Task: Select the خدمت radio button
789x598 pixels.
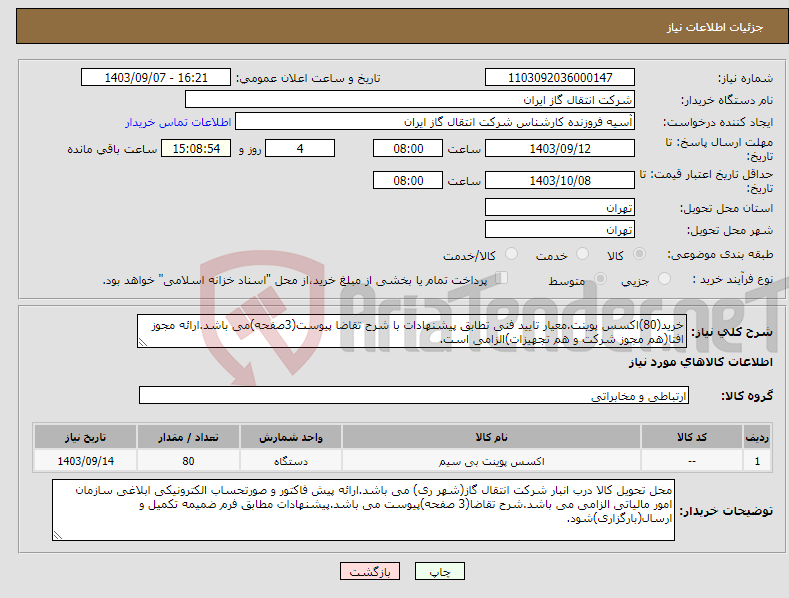Action: [x=582, y=254]
